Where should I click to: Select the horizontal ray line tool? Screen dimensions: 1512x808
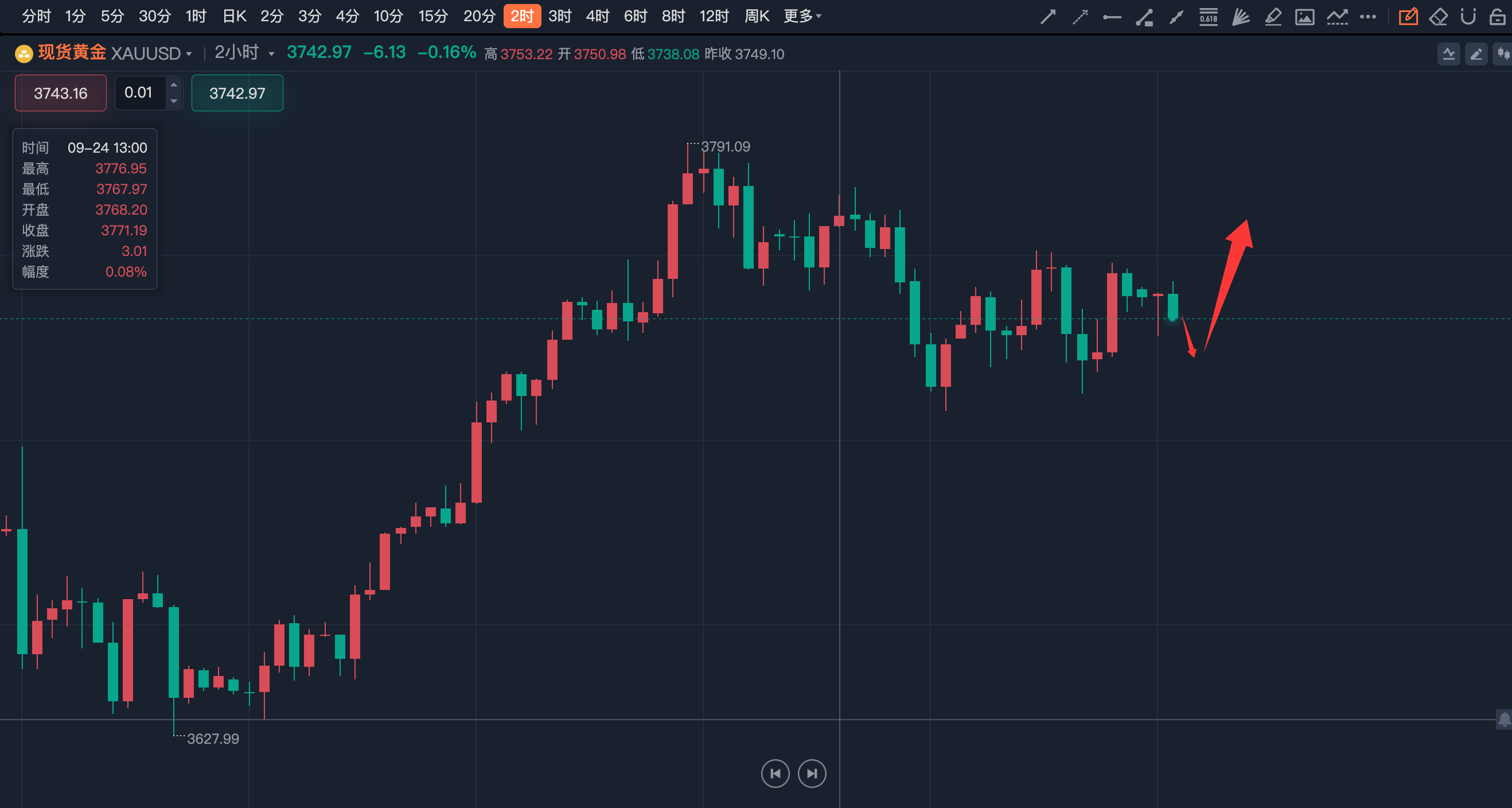coord(1112,17)
